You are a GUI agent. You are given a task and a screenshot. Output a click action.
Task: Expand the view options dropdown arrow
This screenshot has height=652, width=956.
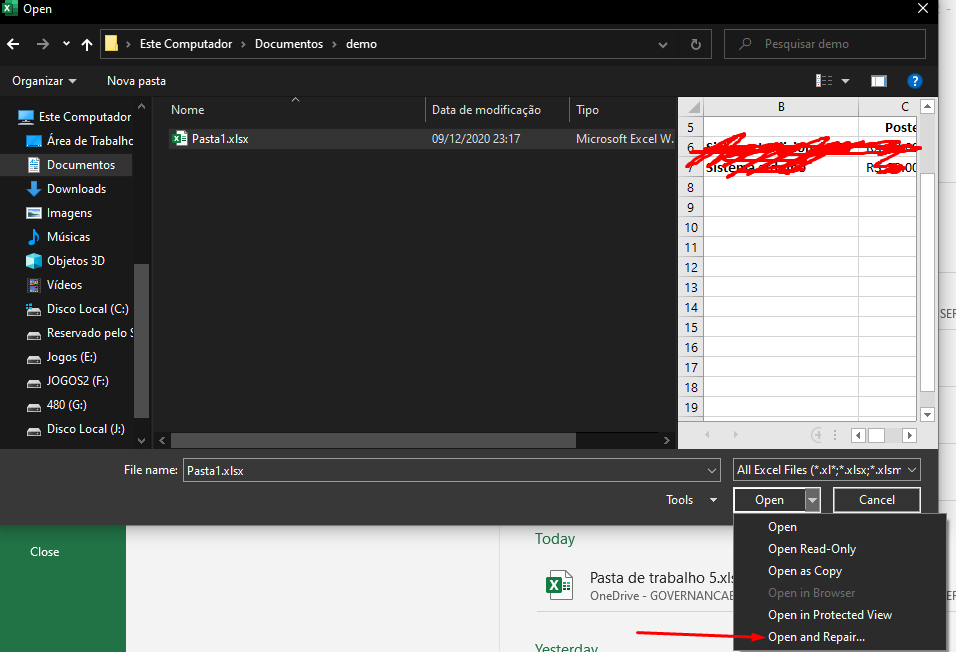pyautogui.click(x=846, y=81)
